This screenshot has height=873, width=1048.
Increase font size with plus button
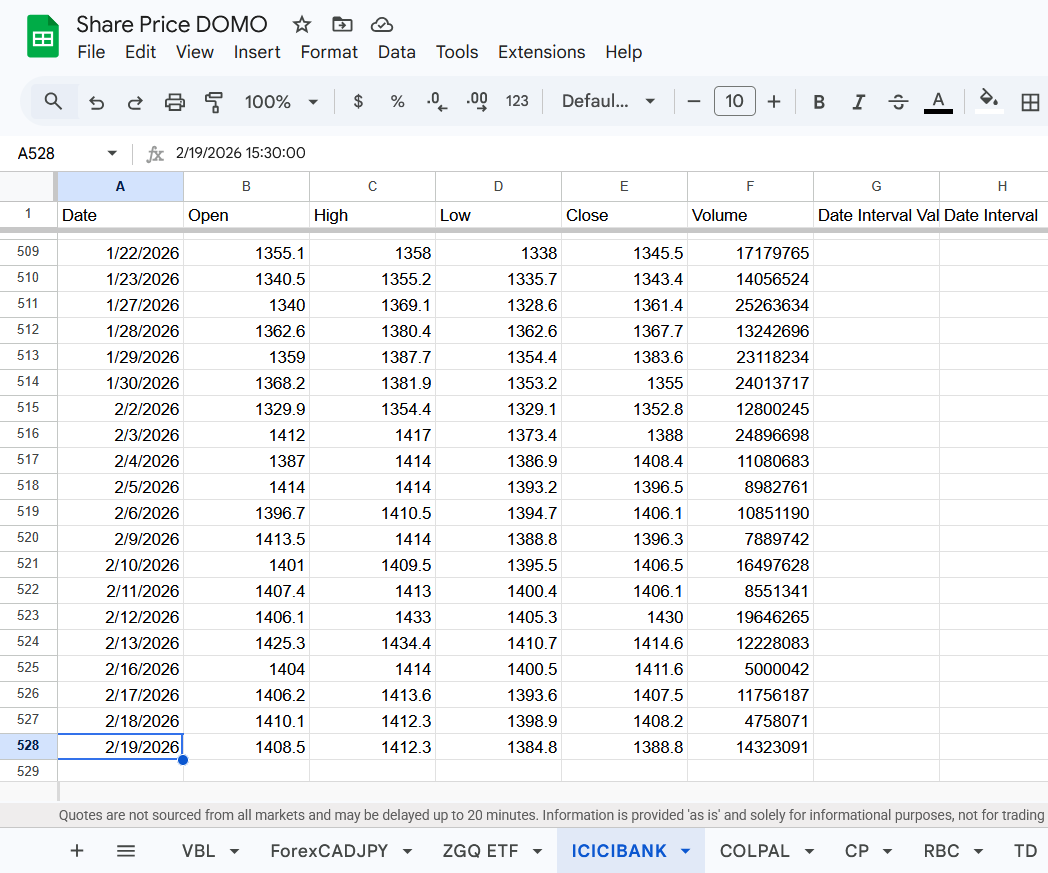pyautogui.click(x=774, y=102)
